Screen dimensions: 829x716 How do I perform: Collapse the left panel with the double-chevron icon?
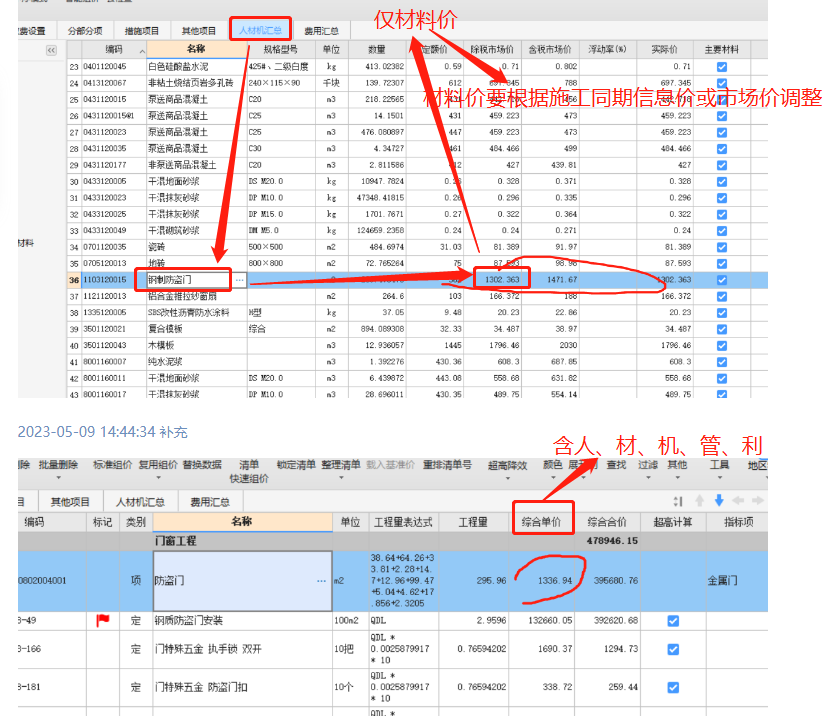pos(51,50)
